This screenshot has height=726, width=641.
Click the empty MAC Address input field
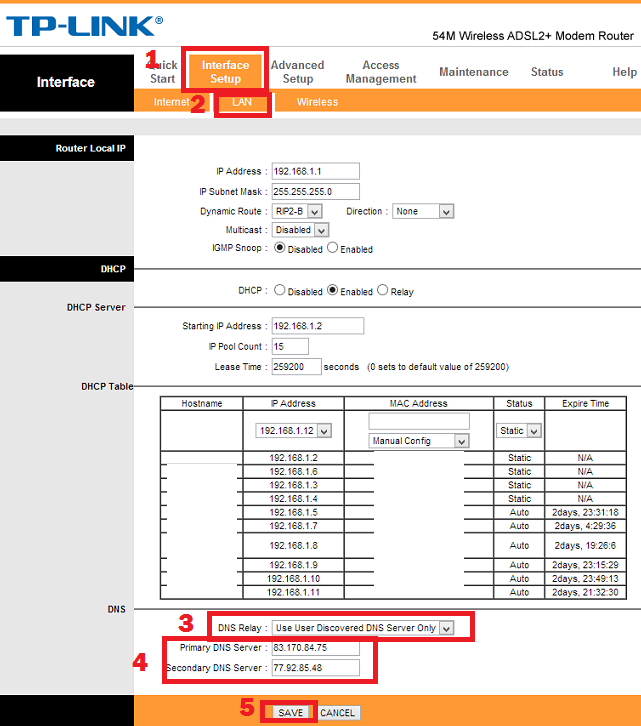tap(419, 421)
